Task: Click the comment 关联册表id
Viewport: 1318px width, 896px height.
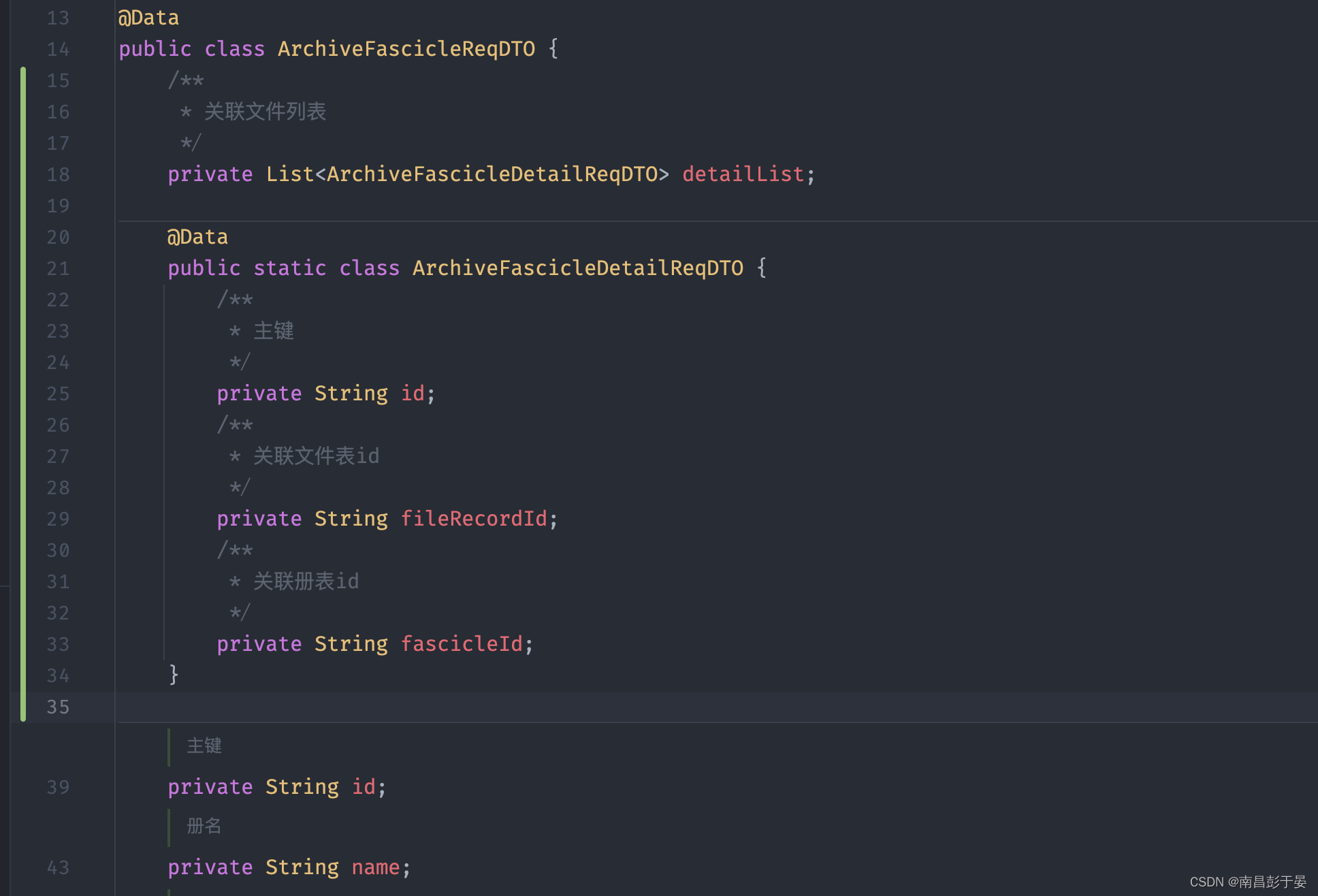Action: (306, 581)
